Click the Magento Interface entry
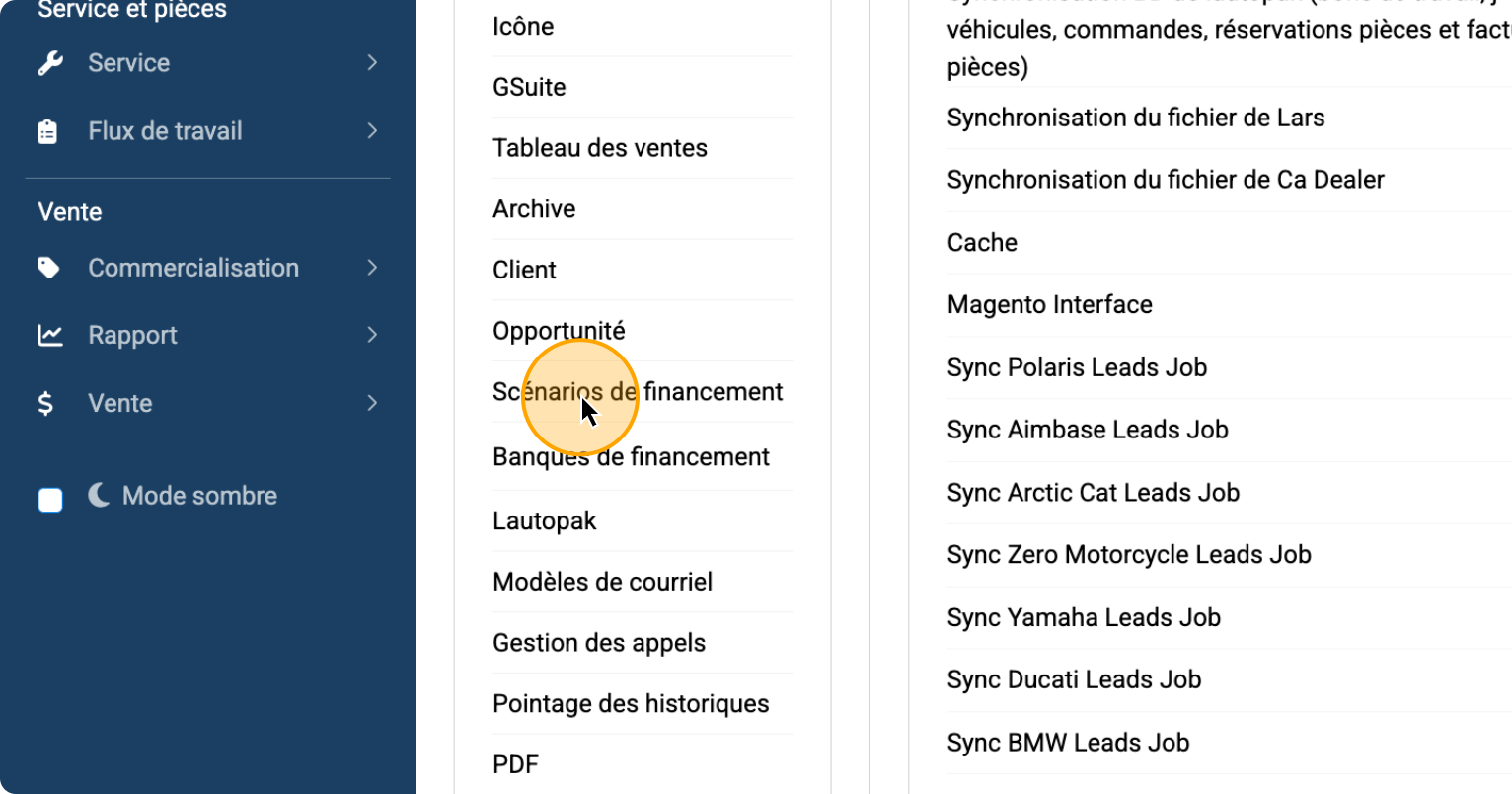This screenshot has height=794, width=1512. (x=1049, y=304)
